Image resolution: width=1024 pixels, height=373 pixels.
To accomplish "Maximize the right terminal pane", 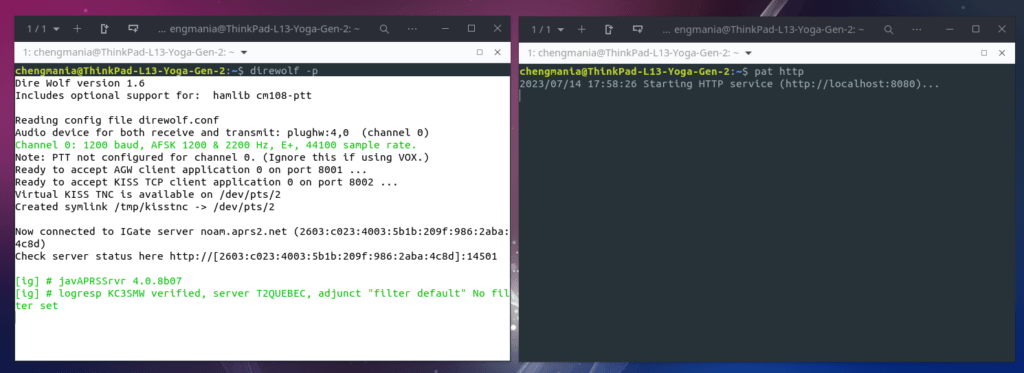I will tap(984, 52).
